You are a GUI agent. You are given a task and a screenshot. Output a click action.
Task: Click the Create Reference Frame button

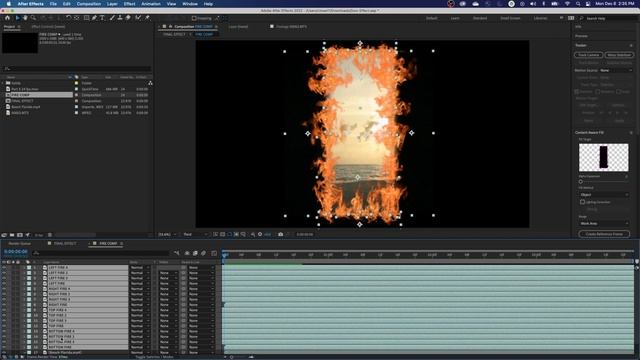pyautogui.click(x=604, y=234)
